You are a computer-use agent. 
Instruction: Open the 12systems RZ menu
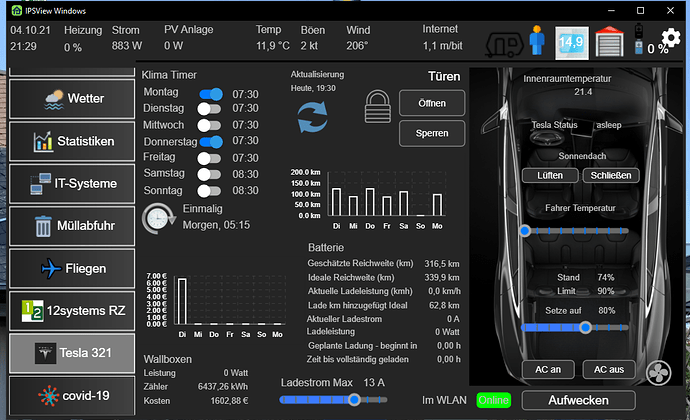click(72, 311)
